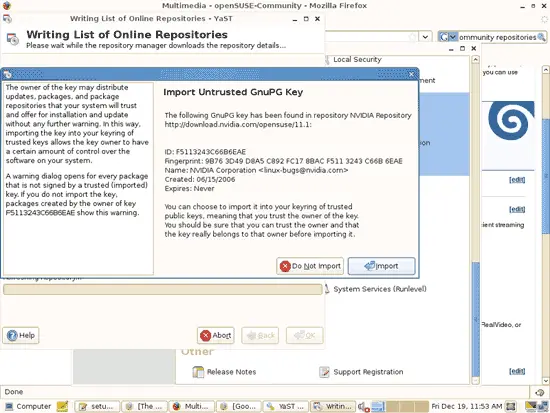Image resolution: width=550 pixels, height=413 pixels.
Task: Click the Import Untrusted GnuPG Key heading
Action: (x=233, y=92)
